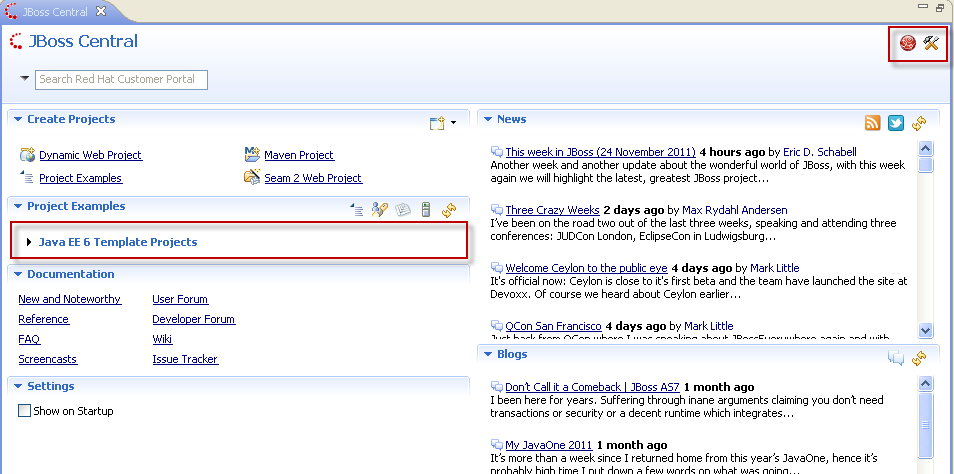Open Wiki link
Screen dimensions: 954x474
pyautogui.click(x=162, y=340)
